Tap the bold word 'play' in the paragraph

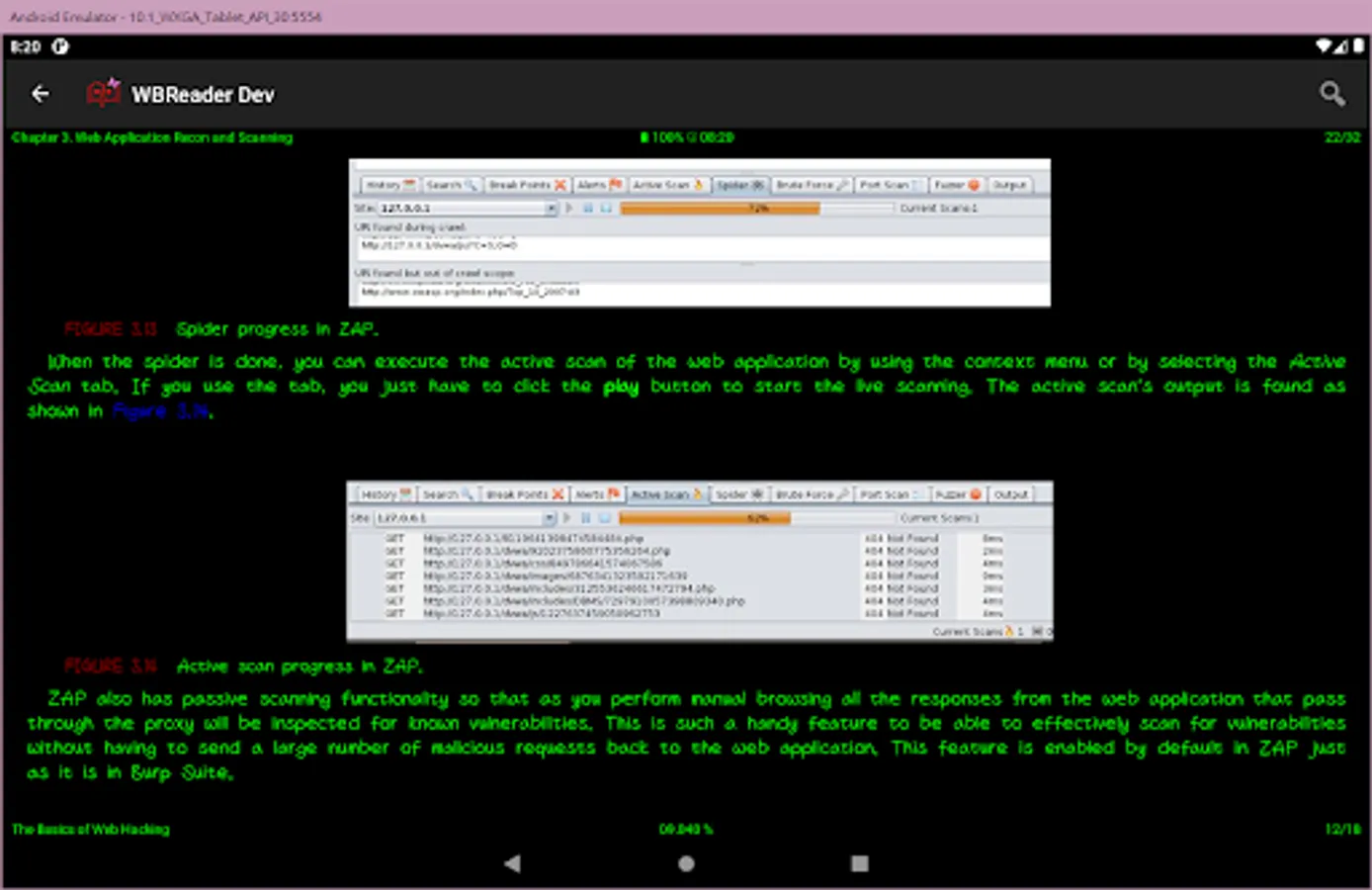pos(621,387)
